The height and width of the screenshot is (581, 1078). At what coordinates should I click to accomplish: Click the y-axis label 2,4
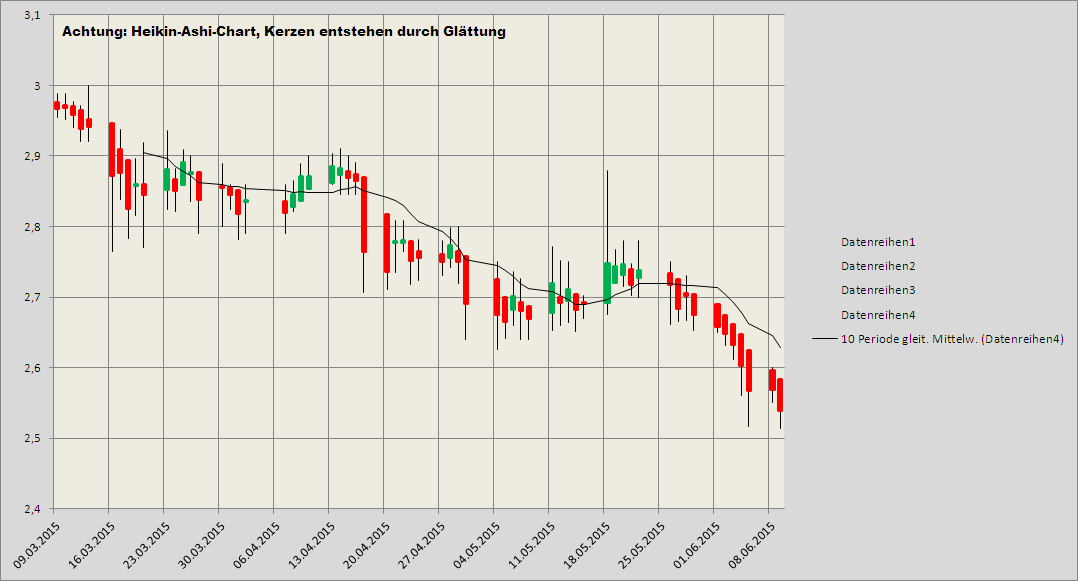[x=32, y=509]
